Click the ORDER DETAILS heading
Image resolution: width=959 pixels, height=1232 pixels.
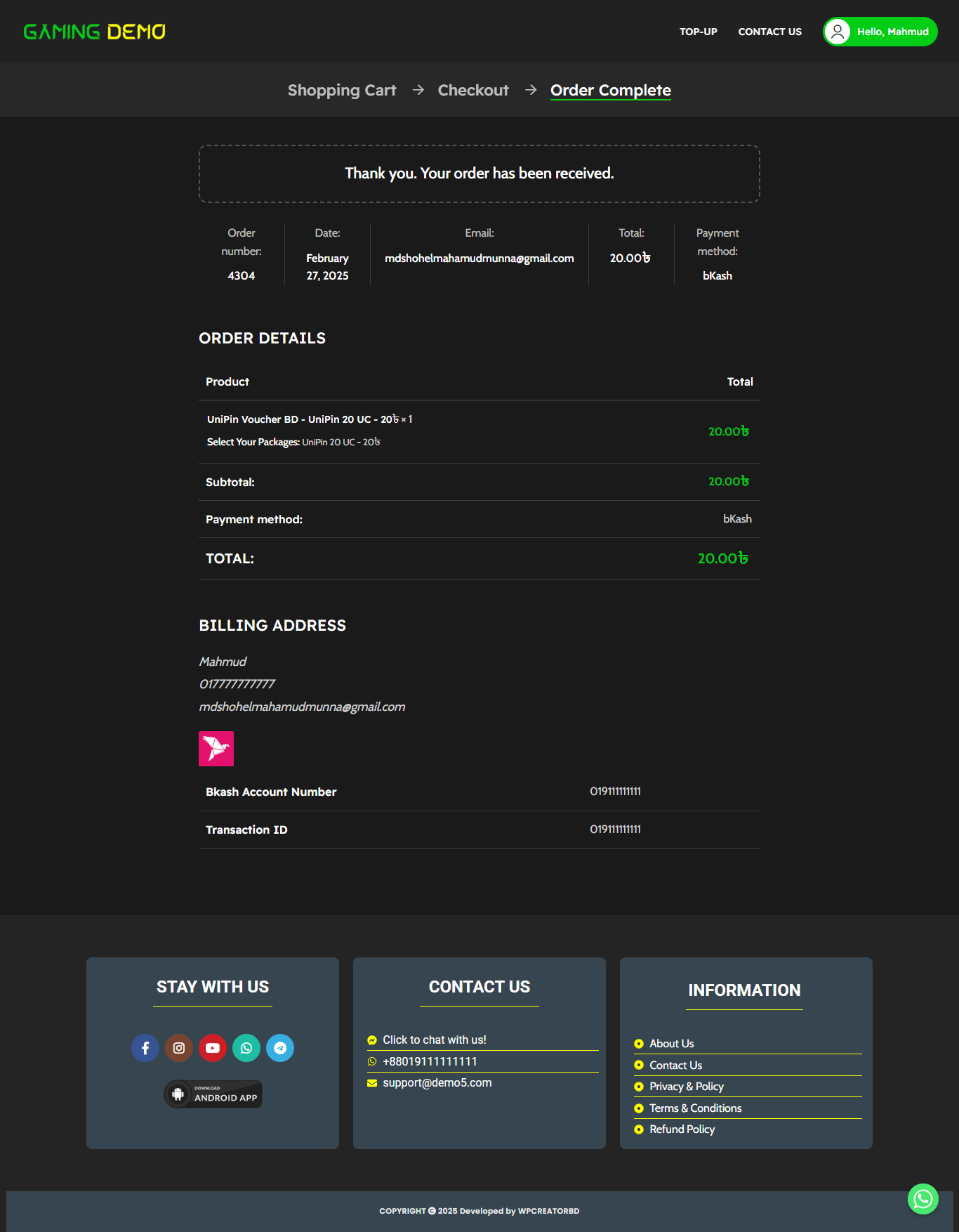click(x=263, y=339)
